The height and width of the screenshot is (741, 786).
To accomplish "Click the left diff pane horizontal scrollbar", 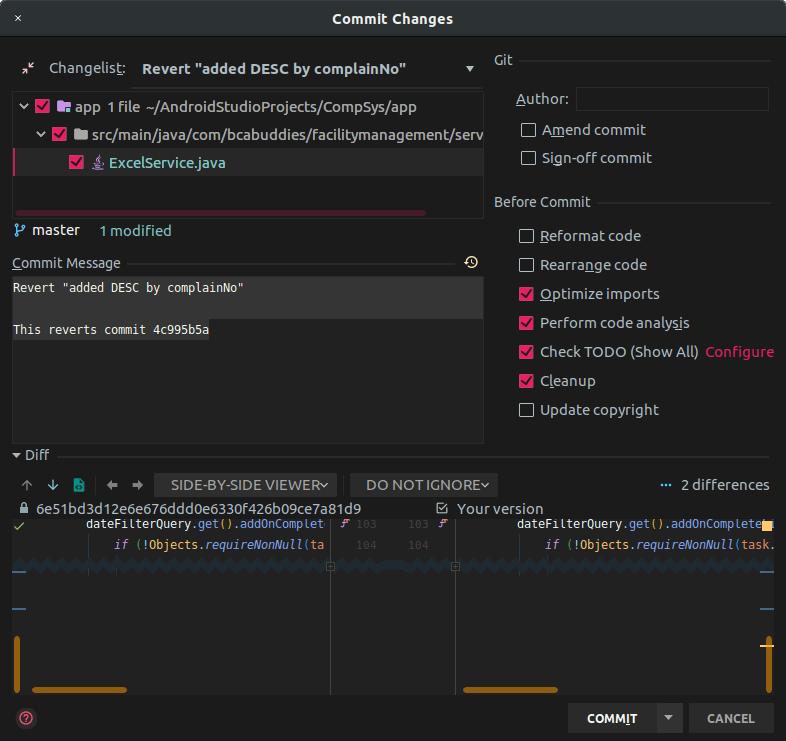I will click(x=79, y=690).
